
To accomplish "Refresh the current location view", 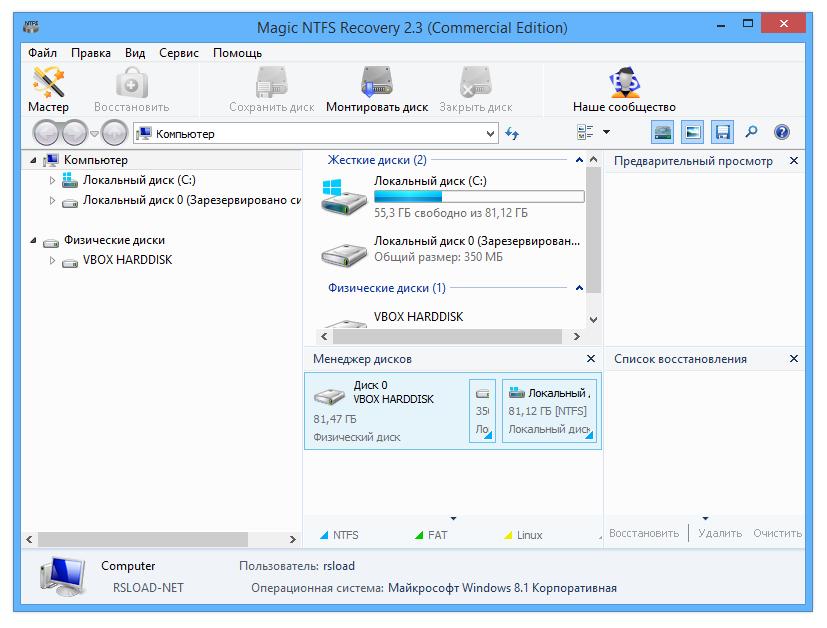I will click(512, 133).
